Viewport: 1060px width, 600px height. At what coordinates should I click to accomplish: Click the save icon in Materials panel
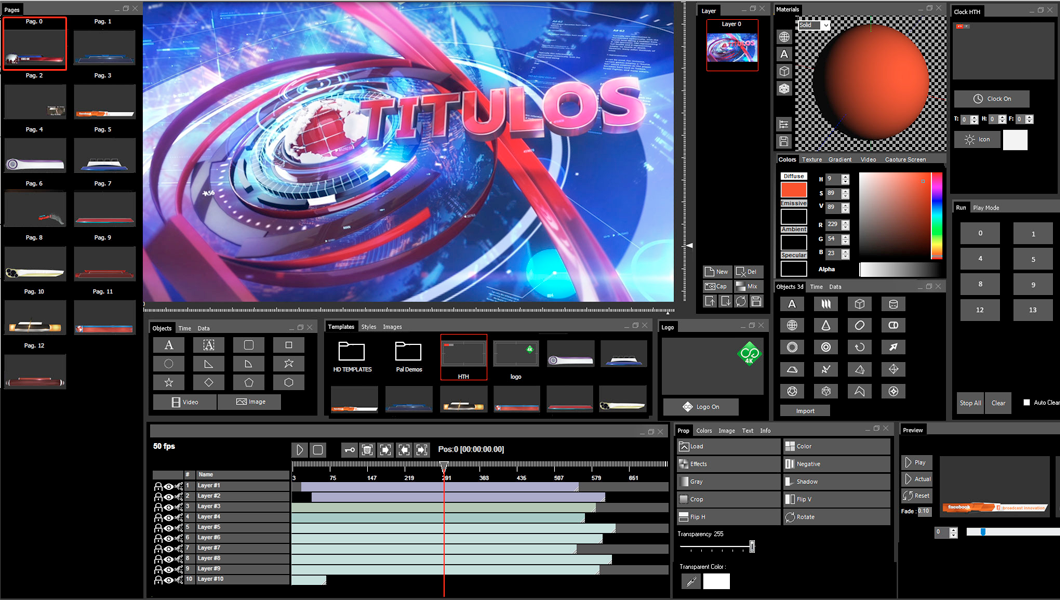[x=785, y=142]
